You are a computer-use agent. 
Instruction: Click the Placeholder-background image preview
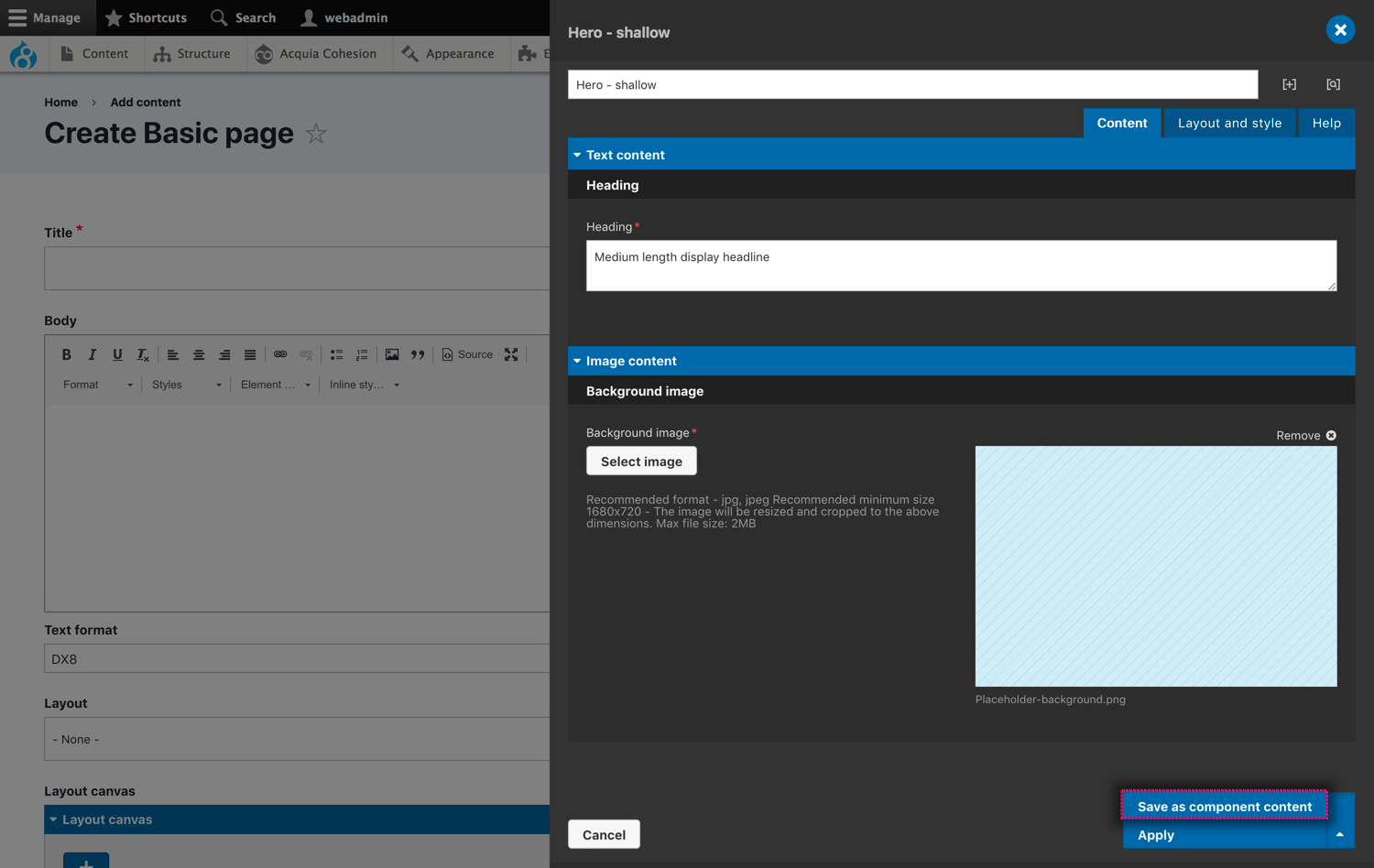click(1156, 566)
